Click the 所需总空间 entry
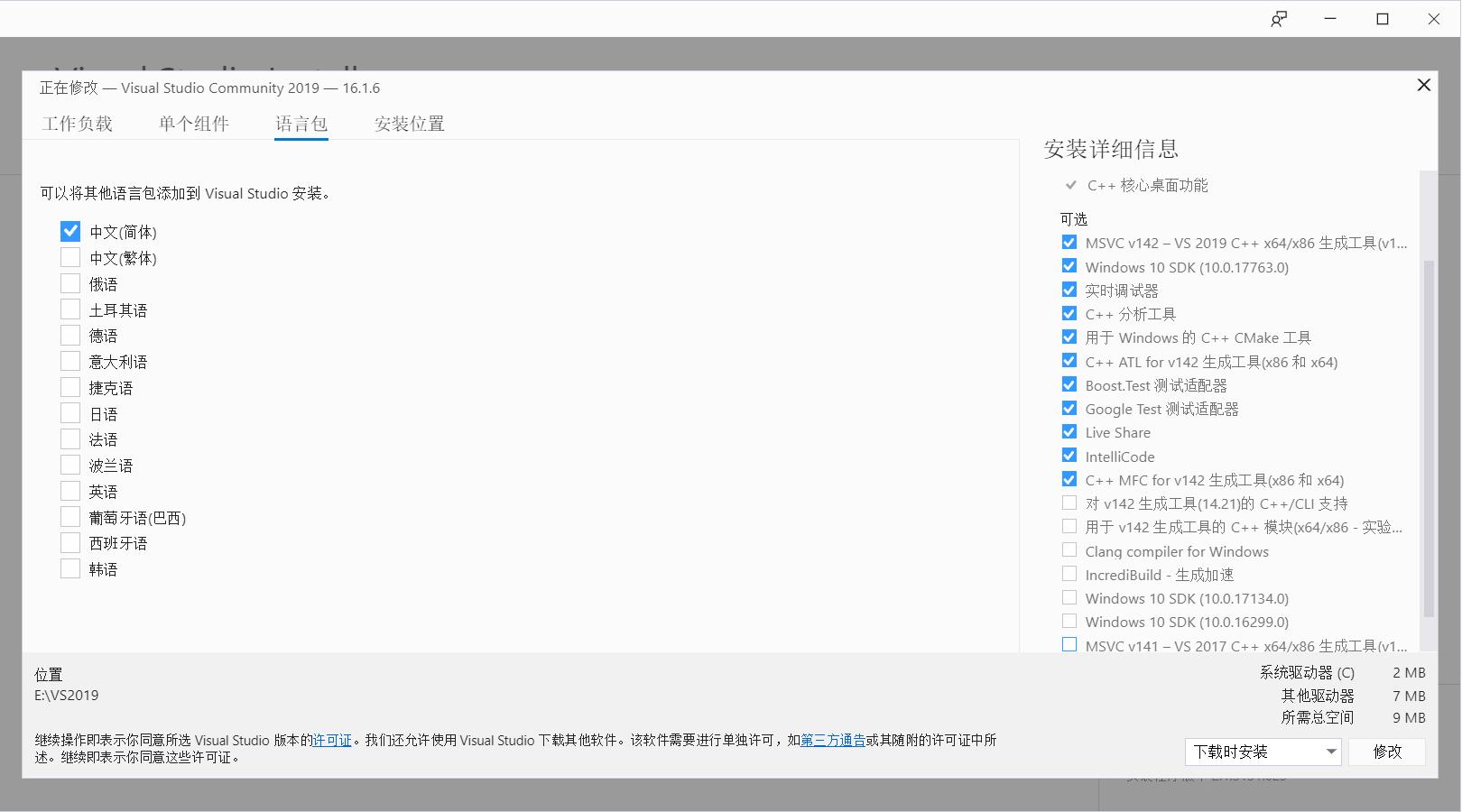The image size is (1462, 812). click(1354, 717)
